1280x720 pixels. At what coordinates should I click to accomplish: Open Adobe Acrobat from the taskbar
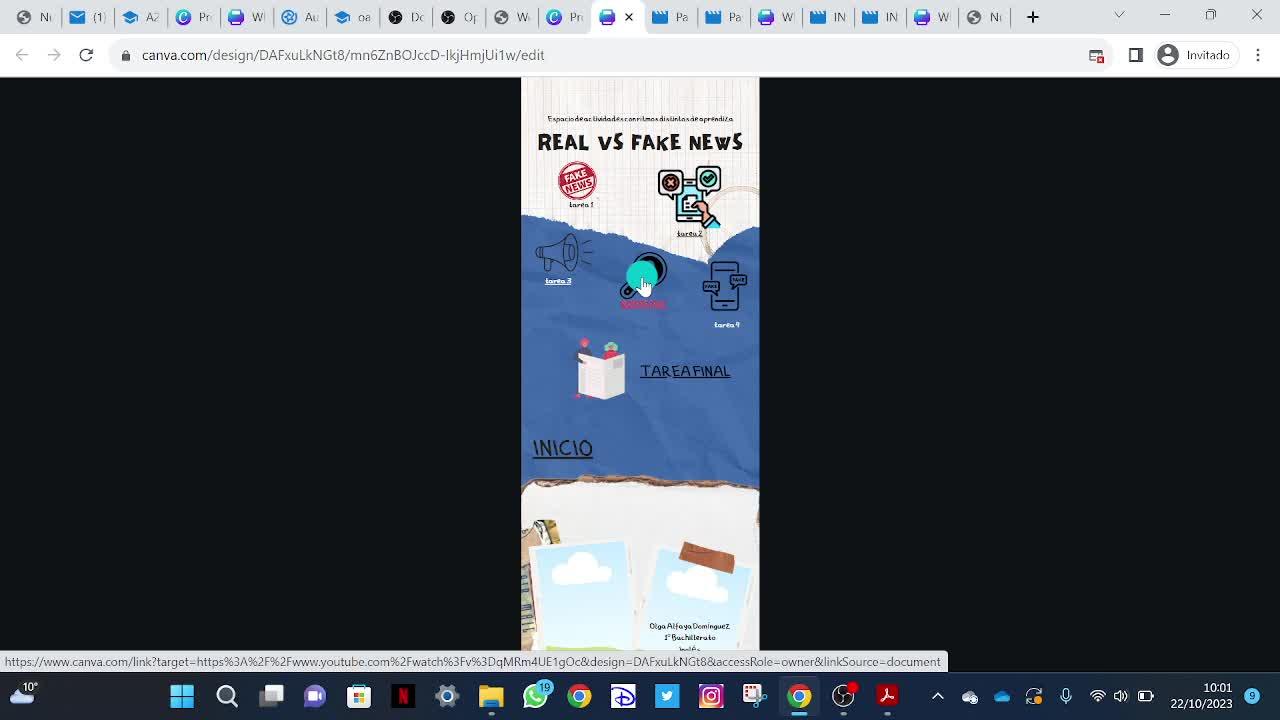[x=887, y=696]
